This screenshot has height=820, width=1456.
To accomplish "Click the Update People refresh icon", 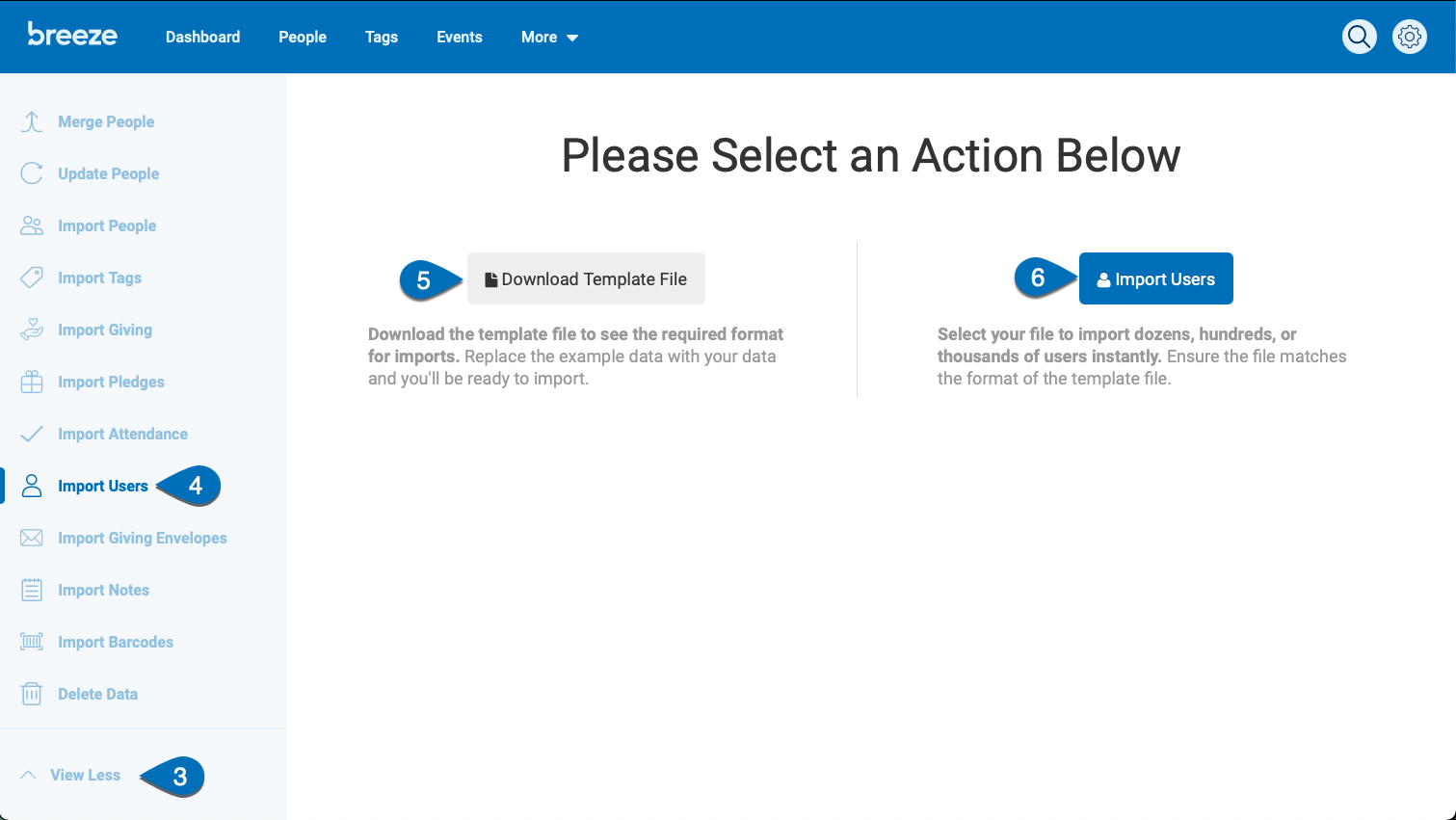I will coord(32,173).
